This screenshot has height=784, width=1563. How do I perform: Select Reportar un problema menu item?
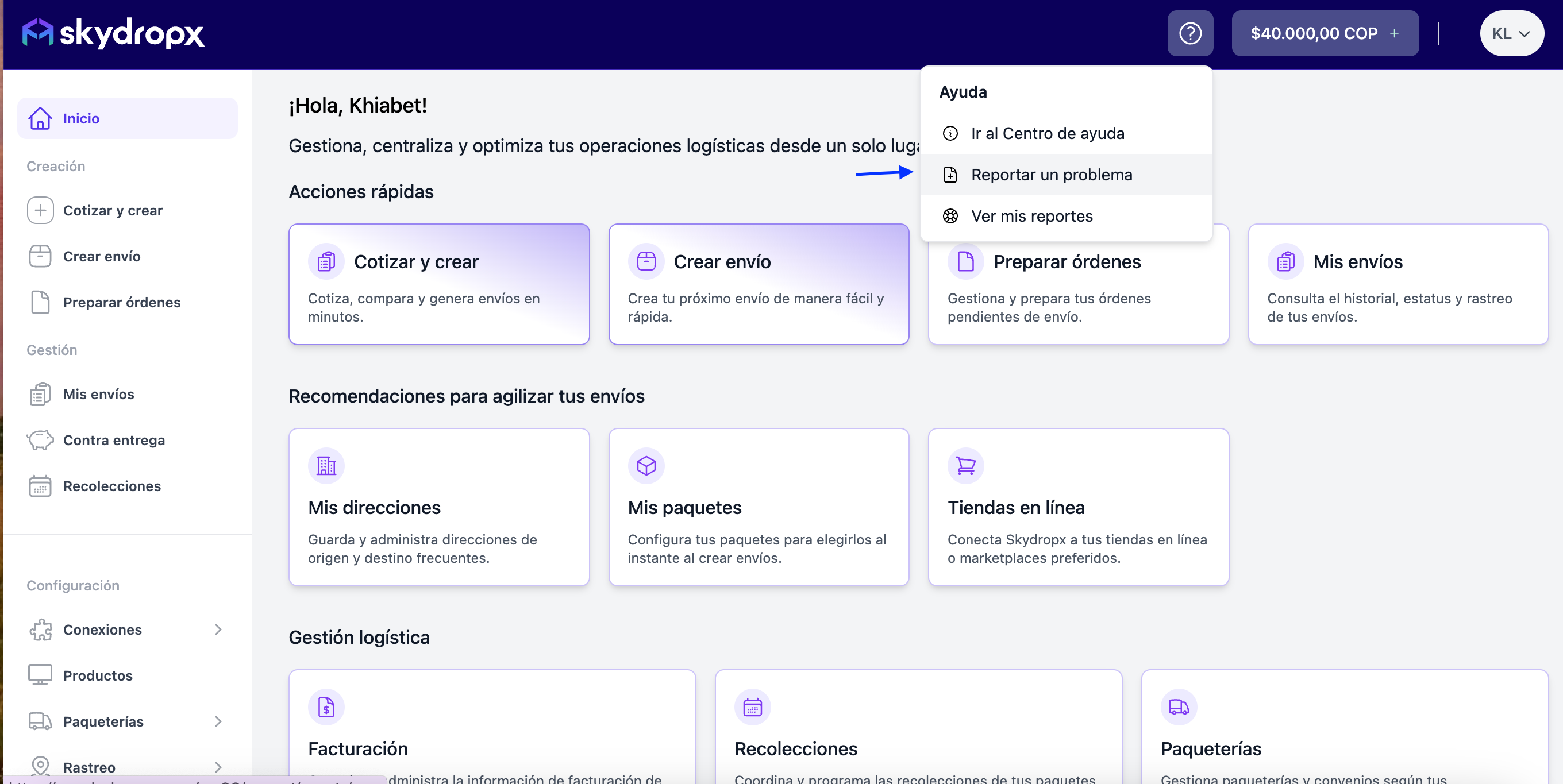(1051, 175)
